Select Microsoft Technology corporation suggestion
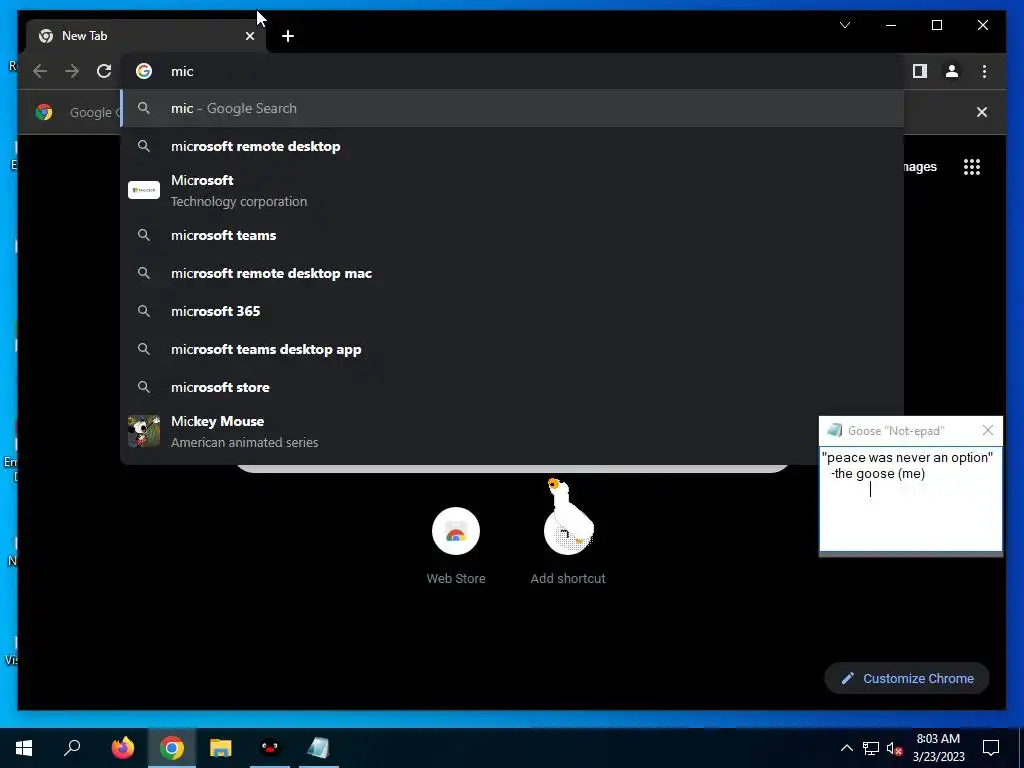Screen dimensions: 1024x768 click(513, 191)
